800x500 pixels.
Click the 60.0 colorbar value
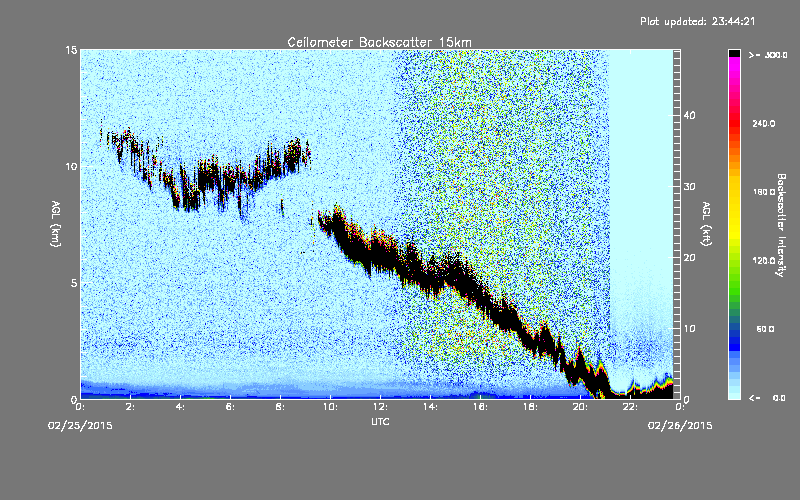click(765, 329)
